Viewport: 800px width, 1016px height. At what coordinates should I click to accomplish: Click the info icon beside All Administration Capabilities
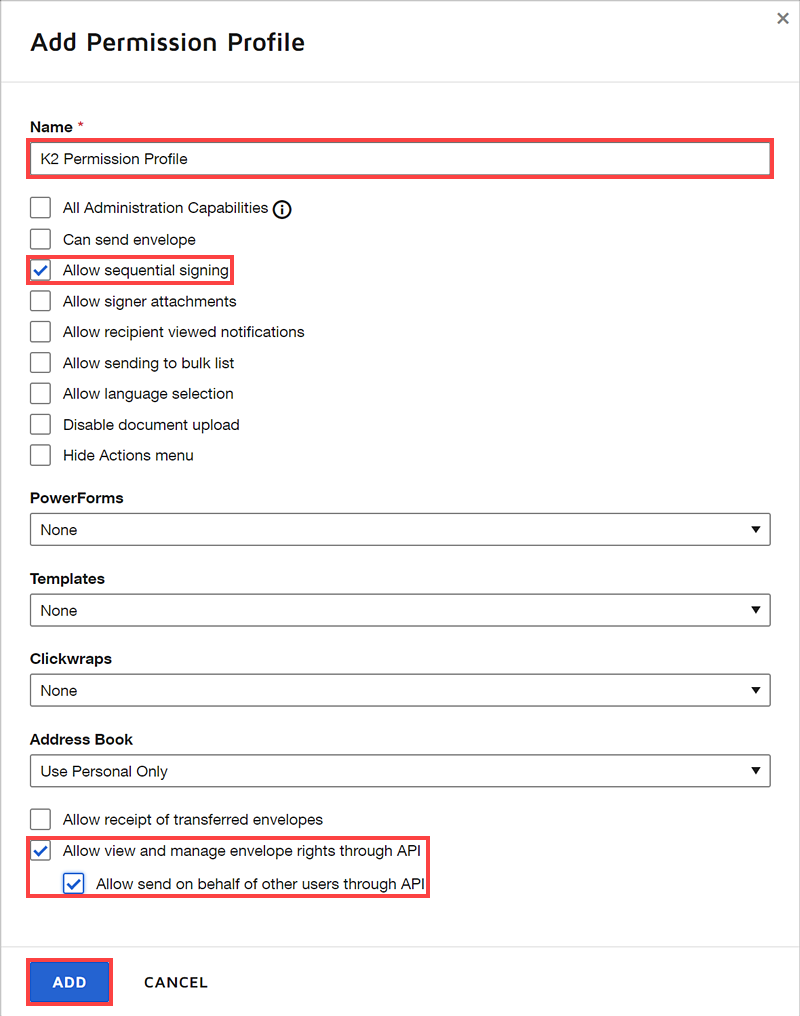282,209
